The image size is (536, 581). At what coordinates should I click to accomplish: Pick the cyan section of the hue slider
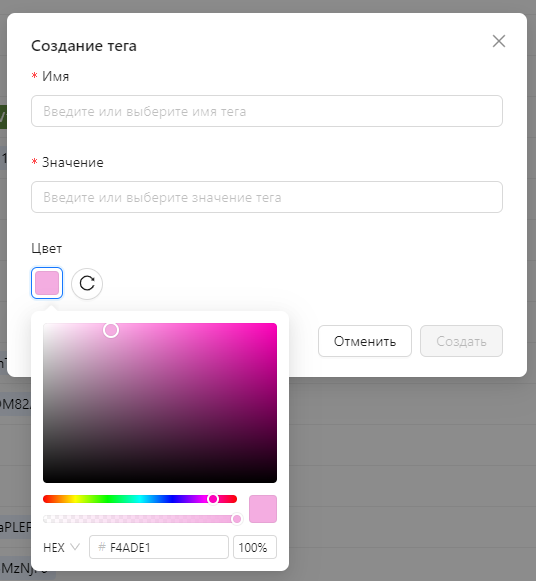(140, 499)
